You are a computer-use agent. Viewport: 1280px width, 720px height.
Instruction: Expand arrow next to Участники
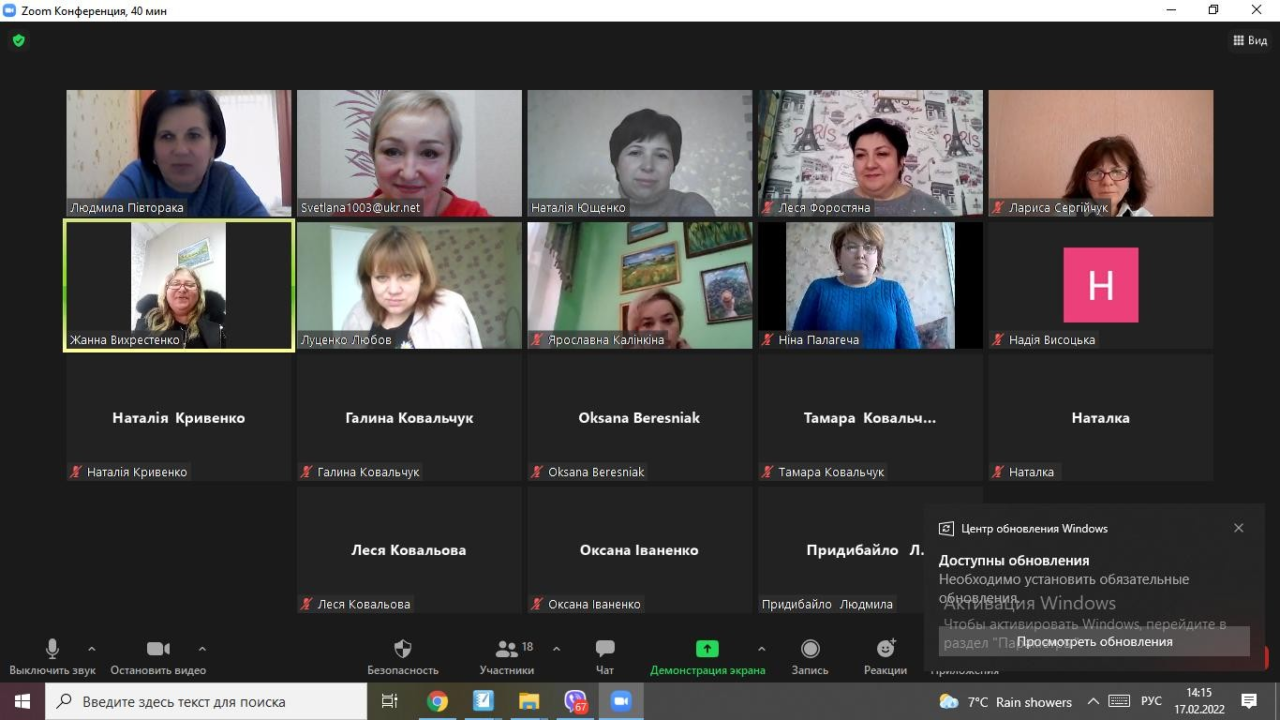556,648
